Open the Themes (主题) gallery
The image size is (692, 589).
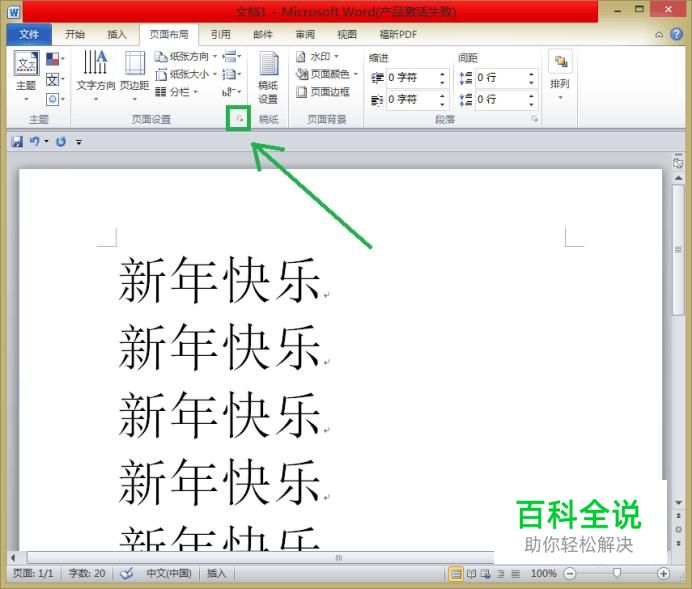coord(26,76)
